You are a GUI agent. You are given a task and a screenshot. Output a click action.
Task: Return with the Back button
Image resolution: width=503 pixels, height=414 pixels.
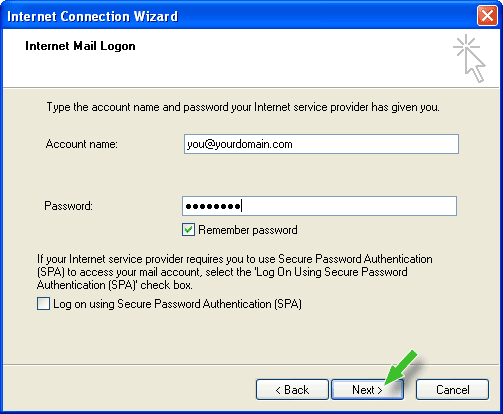tap(292, 389)
